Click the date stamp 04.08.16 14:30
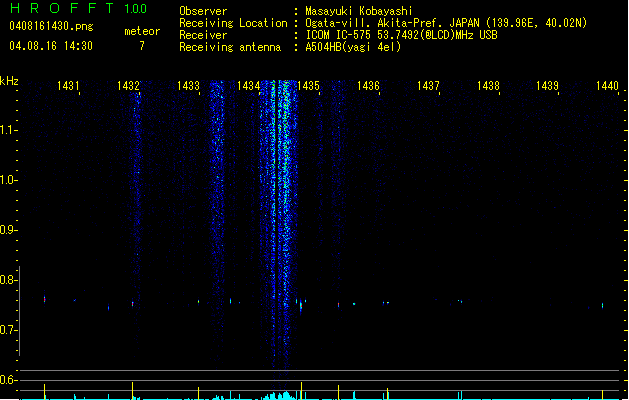629x400 pixels. coord(51,46)
